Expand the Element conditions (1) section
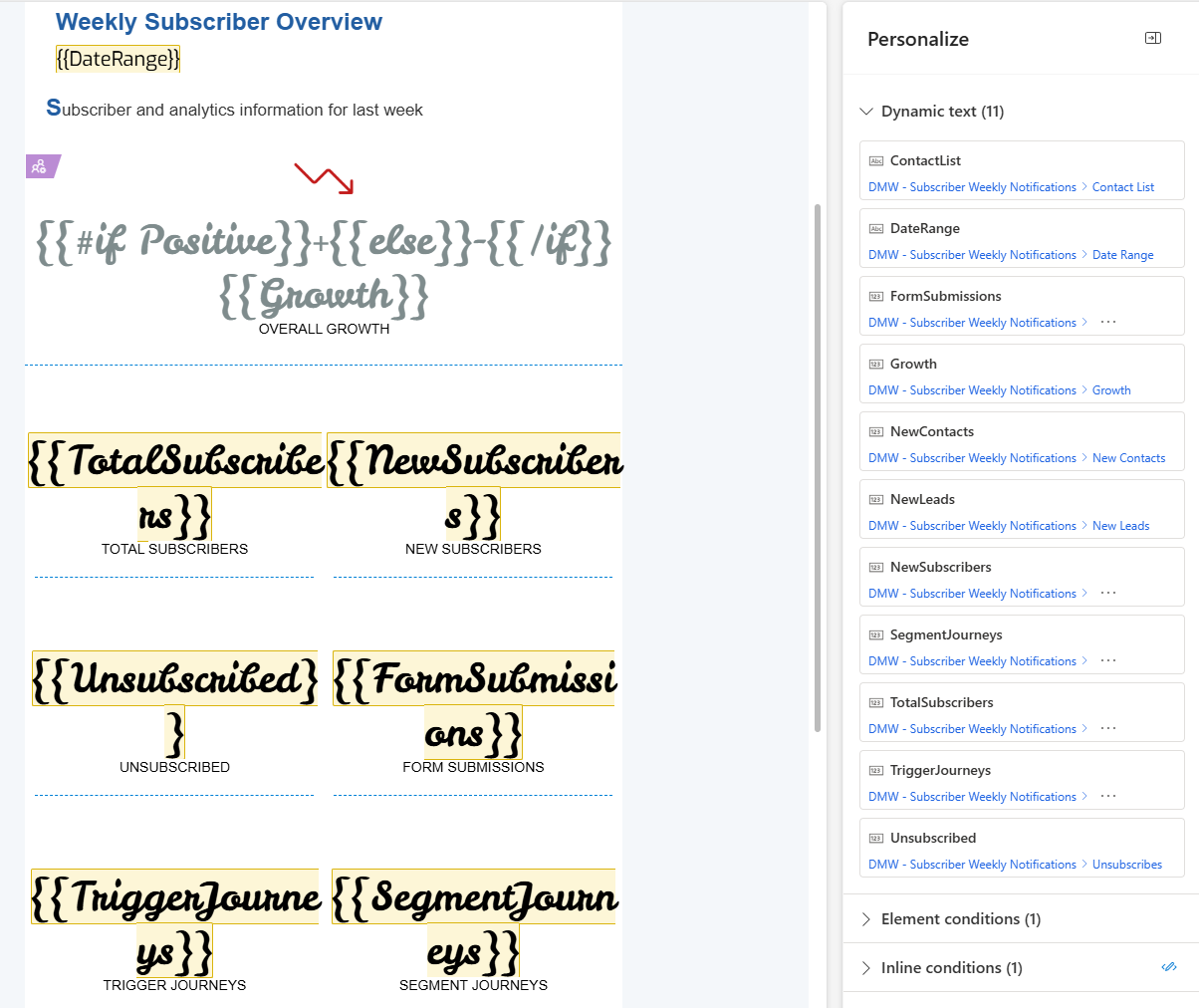Image resolution: width=1199 pixels, height=1008 pixels. [866, 918]
